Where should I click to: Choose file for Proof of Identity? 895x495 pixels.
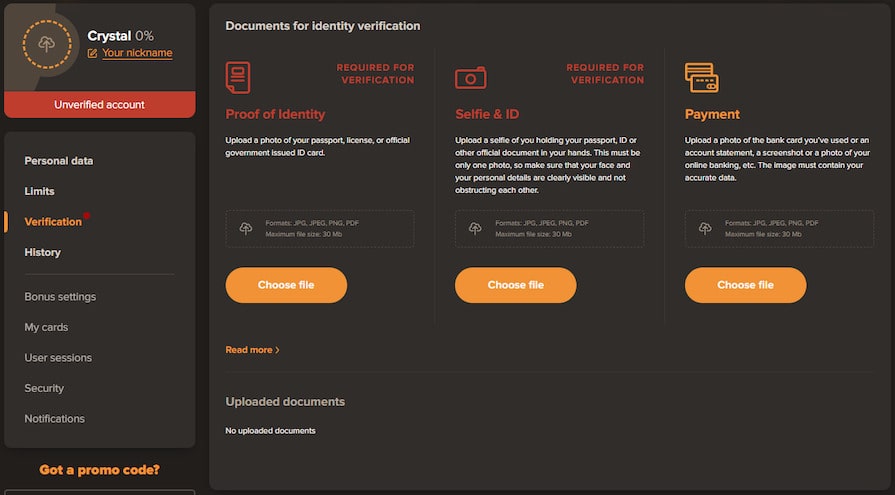pos(286,285)
